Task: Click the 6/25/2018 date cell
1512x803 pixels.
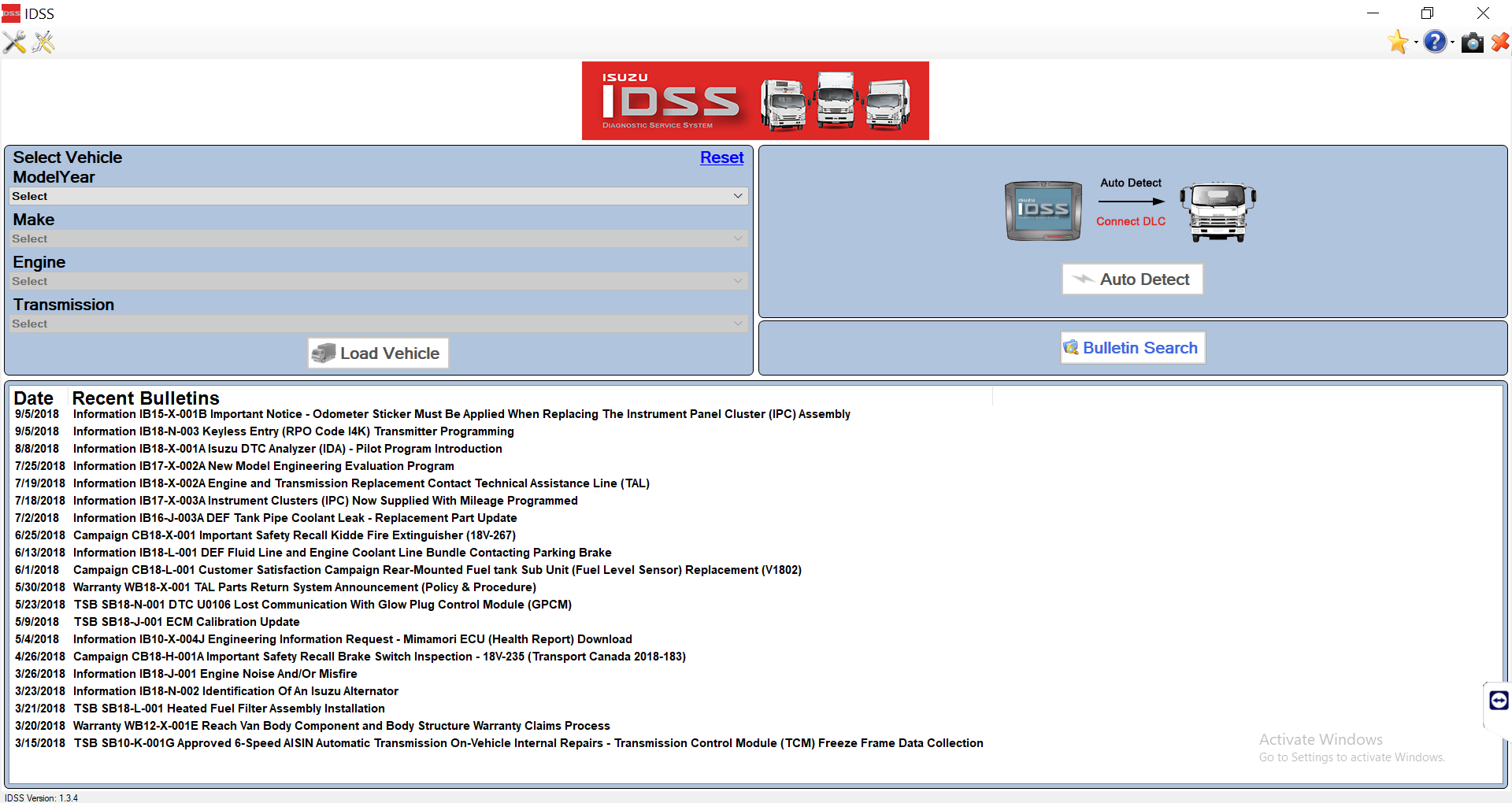Action: [x=40, y=535]
